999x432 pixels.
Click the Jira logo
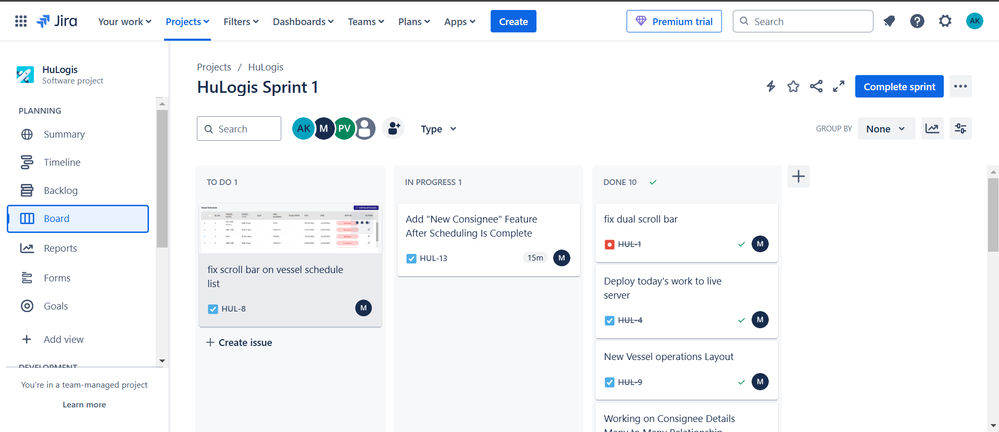(57, 21)
